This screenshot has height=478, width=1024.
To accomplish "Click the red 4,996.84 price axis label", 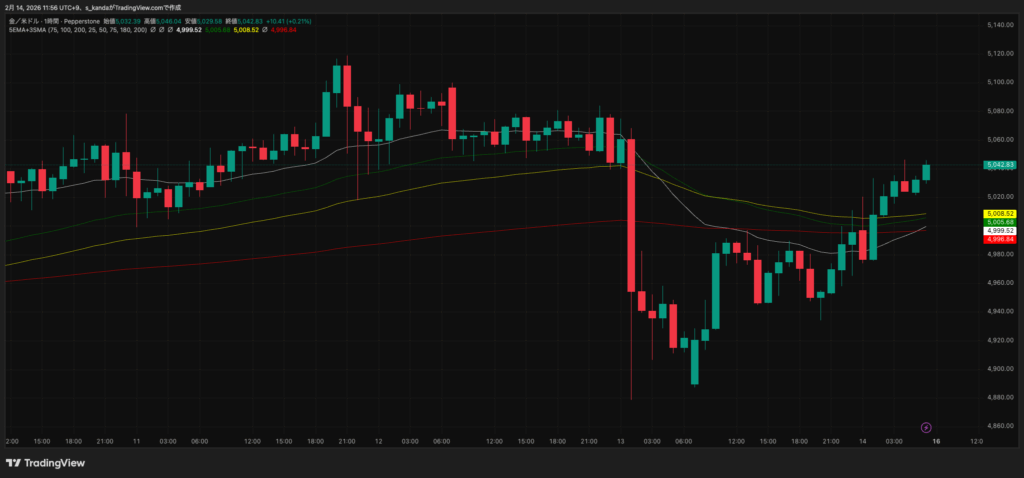I will (999, 239).
